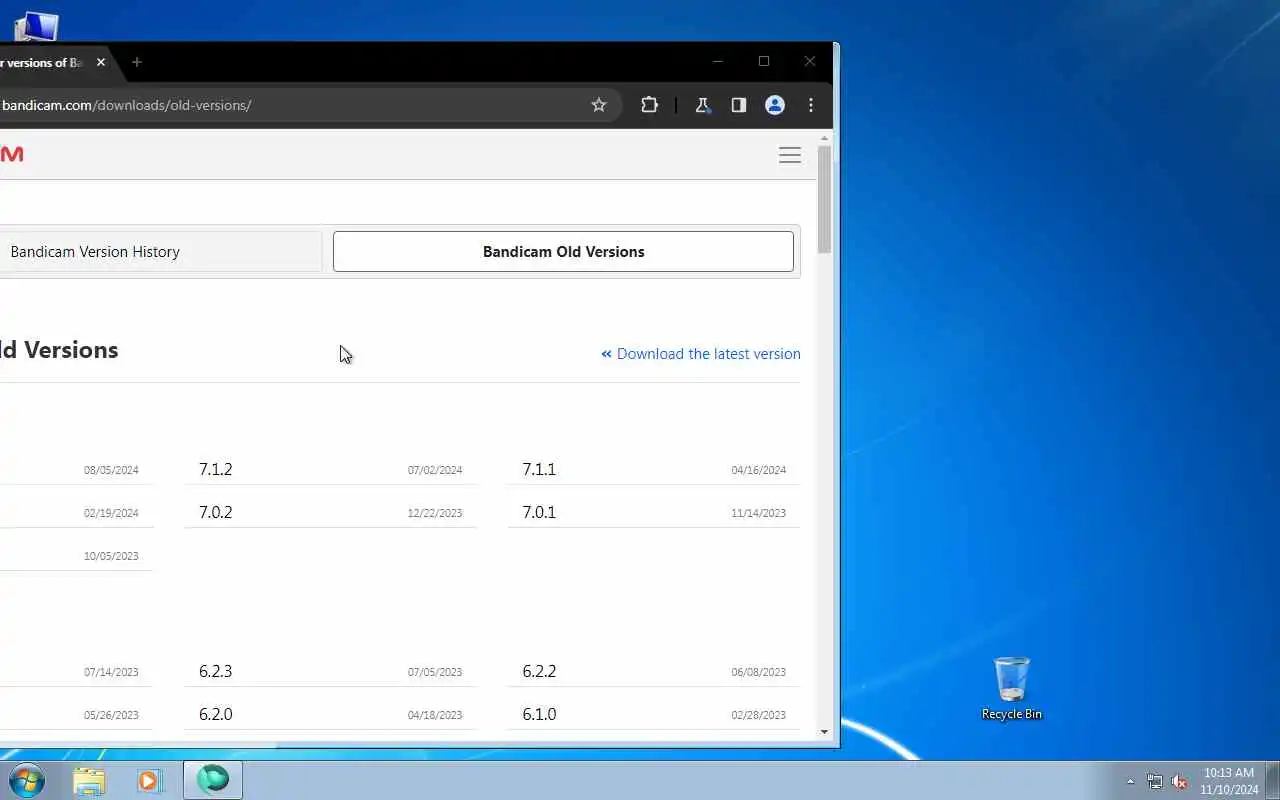Screen dimensions: 1280x800
Task: Open a new browser tab
Action: (137, 62)
